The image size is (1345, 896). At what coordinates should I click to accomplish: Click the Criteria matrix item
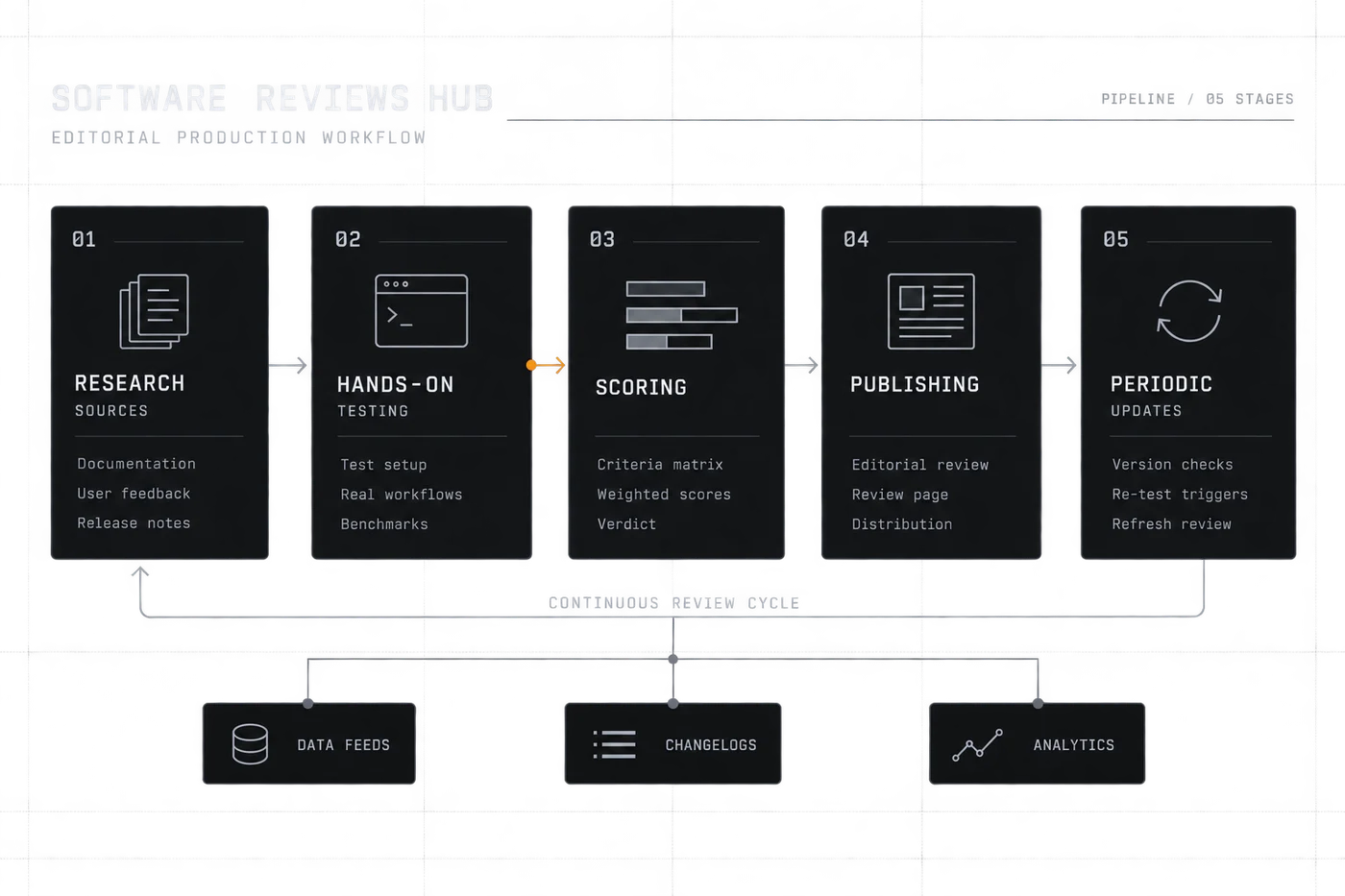point(660,465)
